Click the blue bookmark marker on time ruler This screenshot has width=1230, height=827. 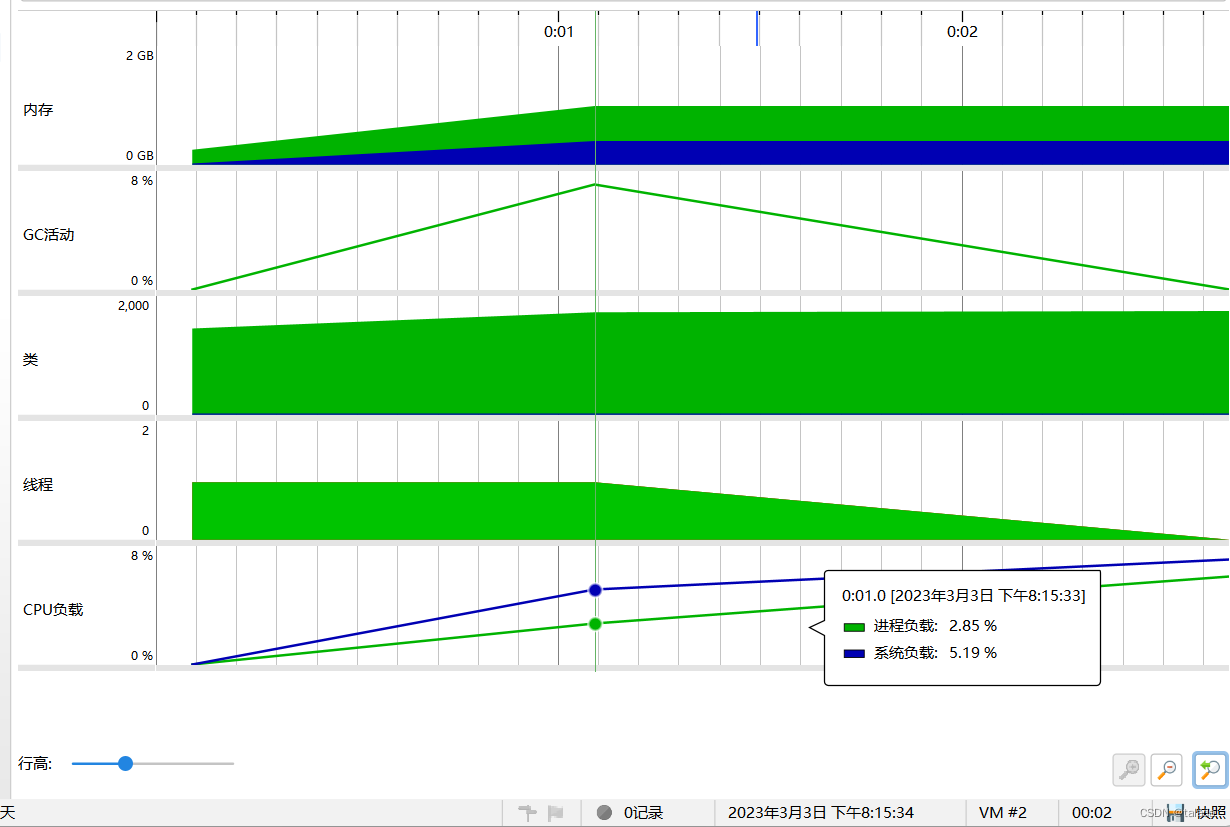click(x=757, y=28)
